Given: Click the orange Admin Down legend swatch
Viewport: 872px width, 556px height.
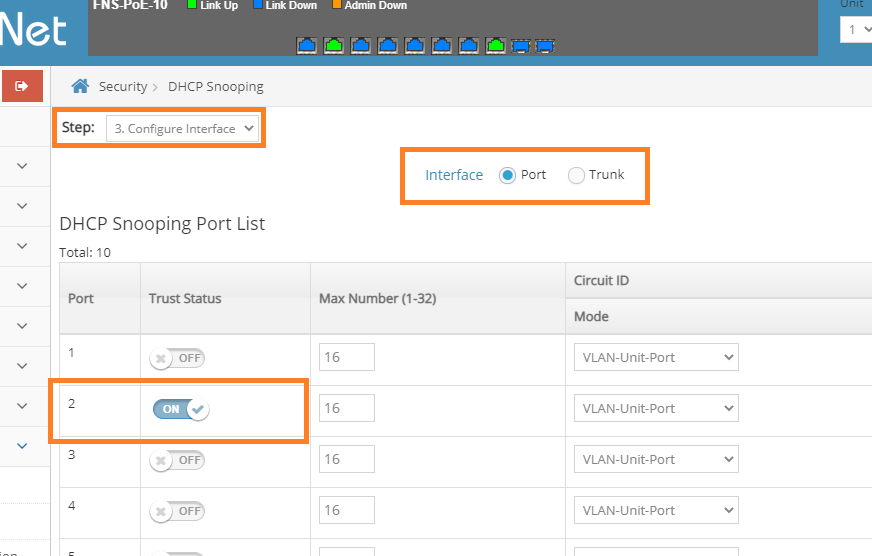Looking at the screenshot, I should coord(336,4).
